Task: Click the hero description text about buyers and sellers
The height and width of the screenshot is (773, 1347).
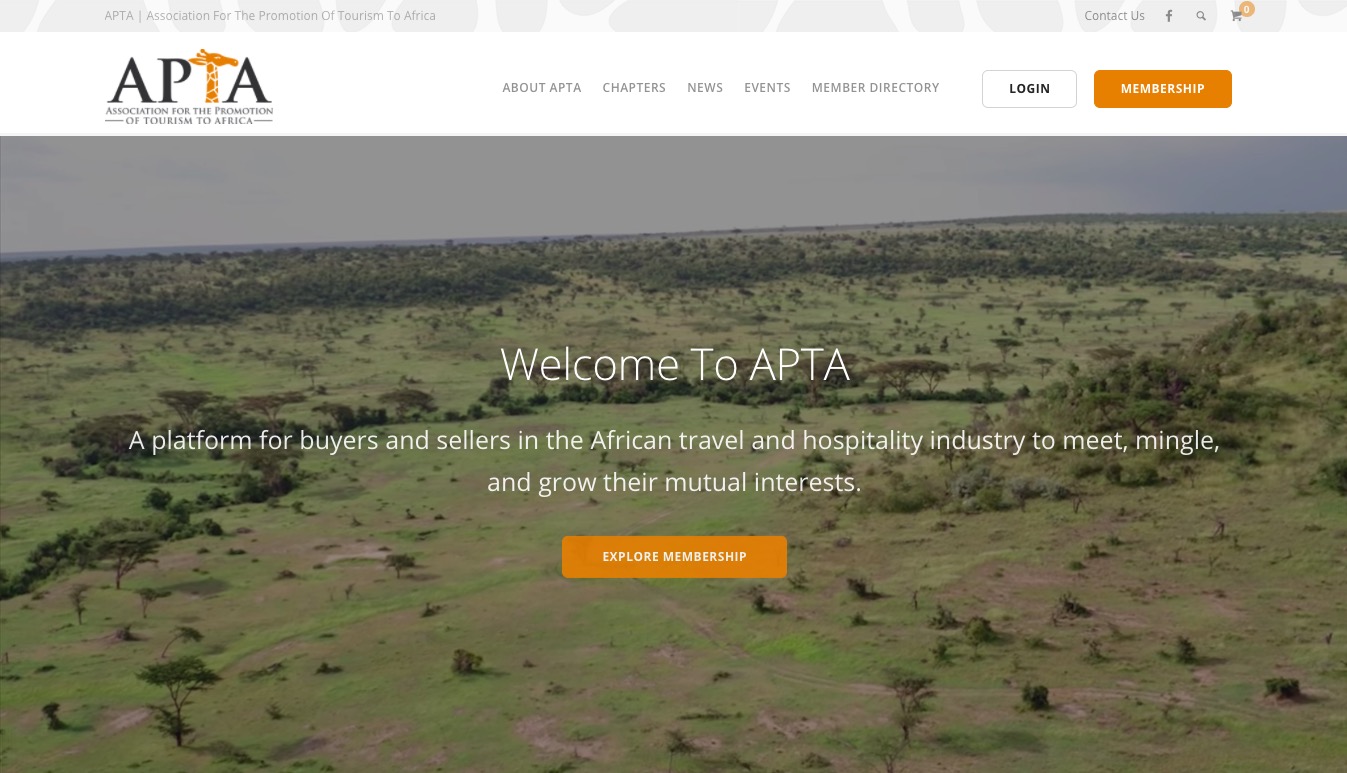Action: point(674,461)
